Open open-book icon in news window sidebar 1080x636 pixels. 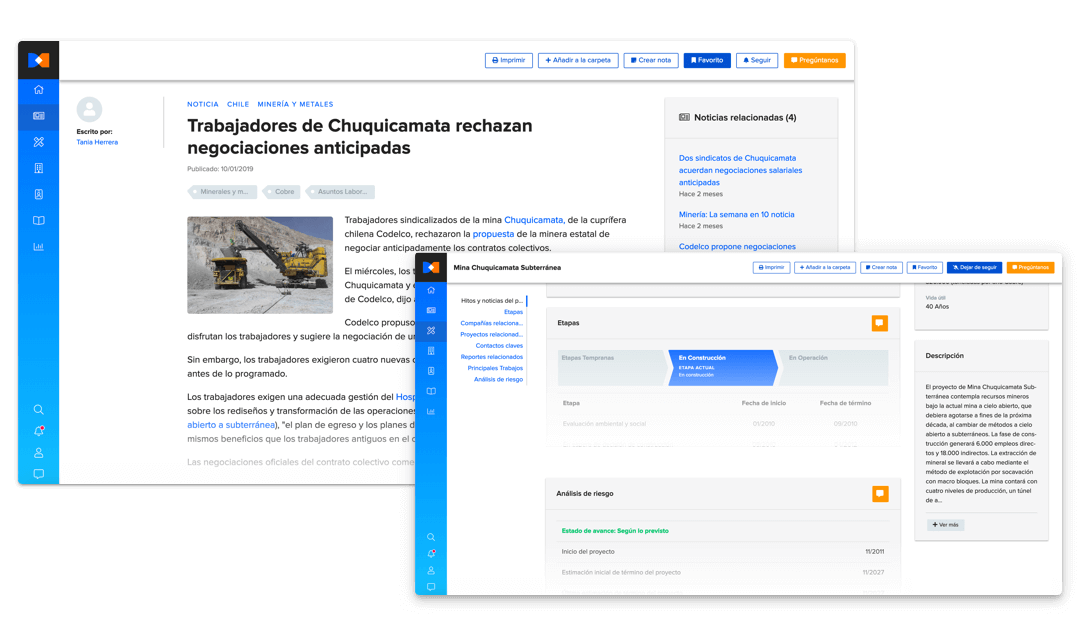39,220
